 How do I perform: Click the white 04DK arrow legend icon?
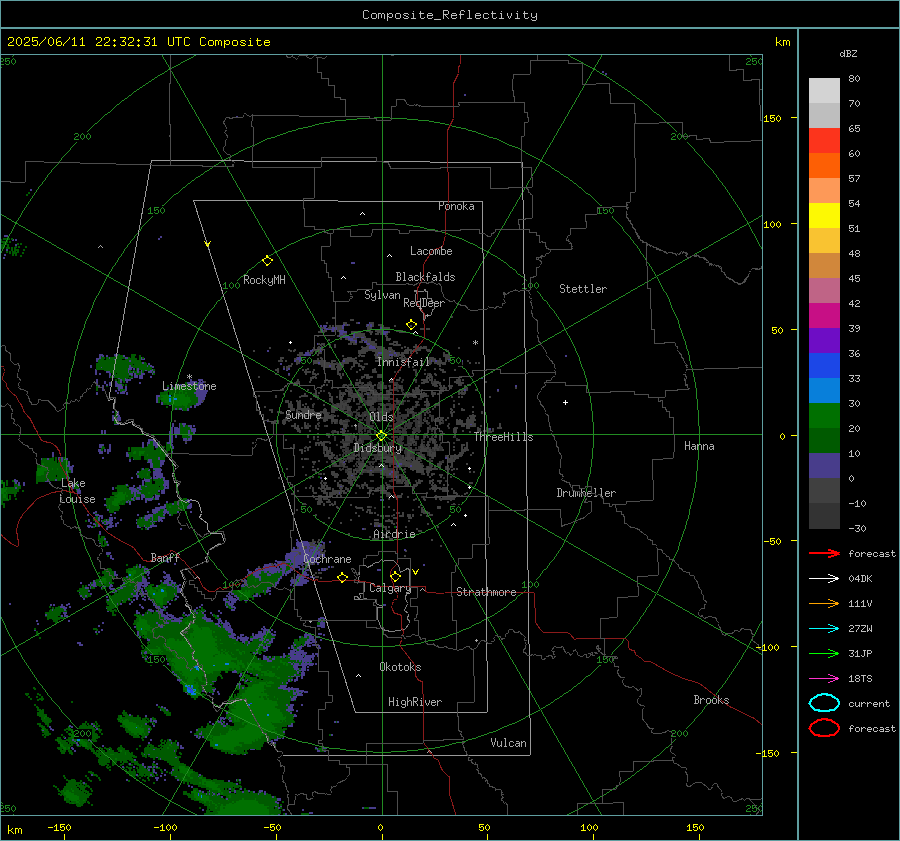coord(824,579)
